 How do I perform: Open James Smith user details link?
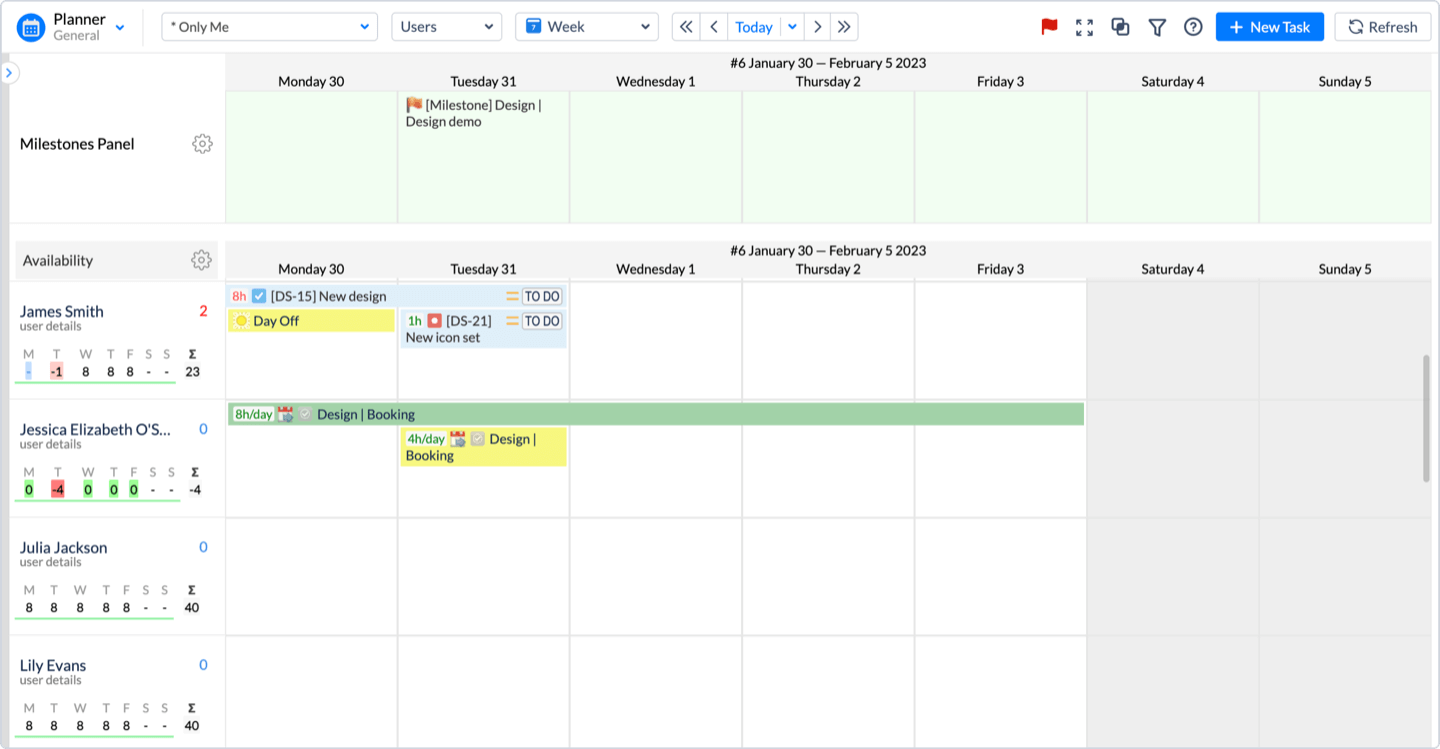coord(50,327)
